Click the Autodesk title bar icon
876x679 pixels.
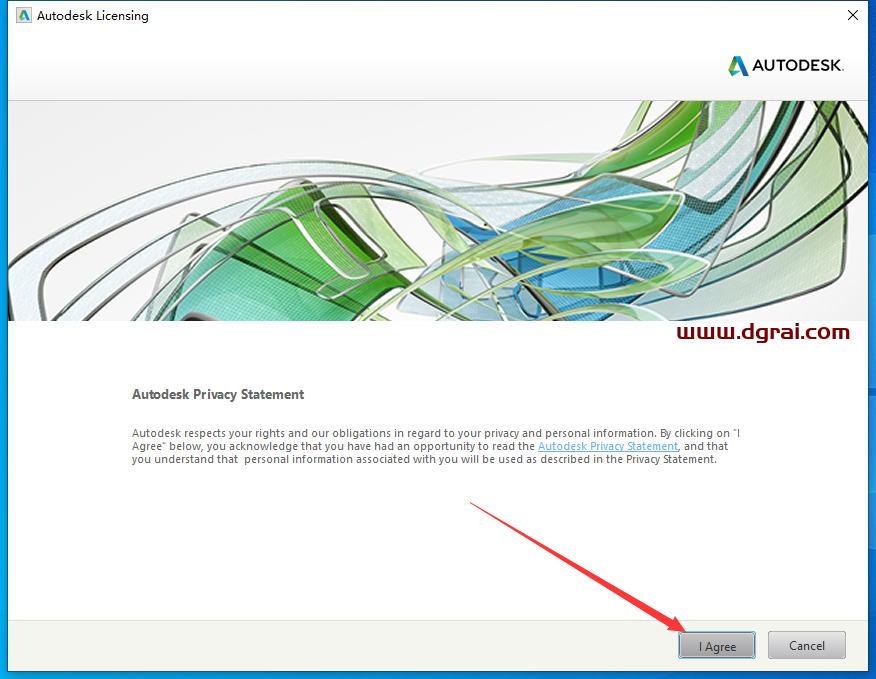(24, 16)
